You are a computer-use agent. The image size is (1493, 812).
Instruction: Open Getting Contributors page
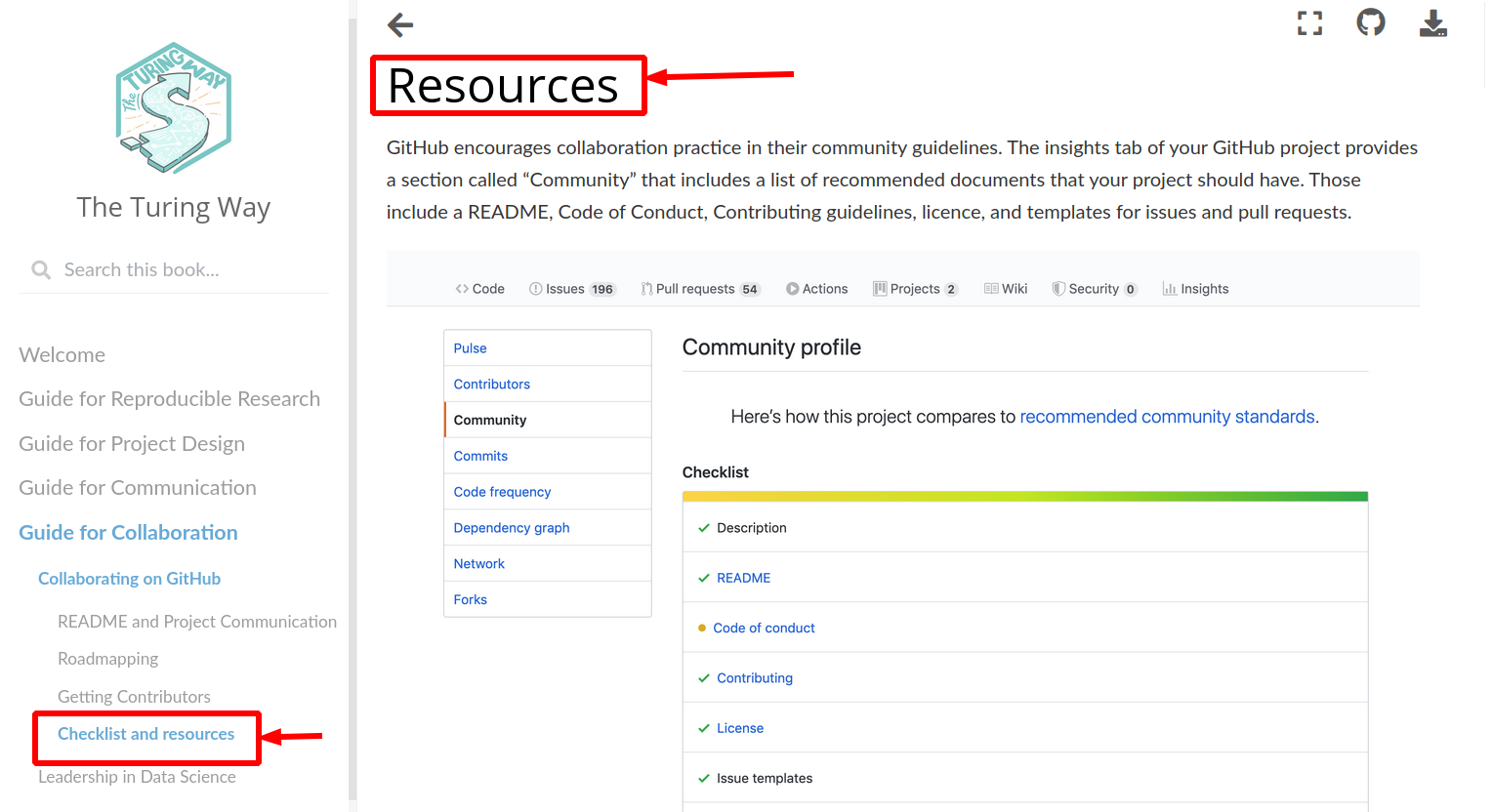(135, 697)
